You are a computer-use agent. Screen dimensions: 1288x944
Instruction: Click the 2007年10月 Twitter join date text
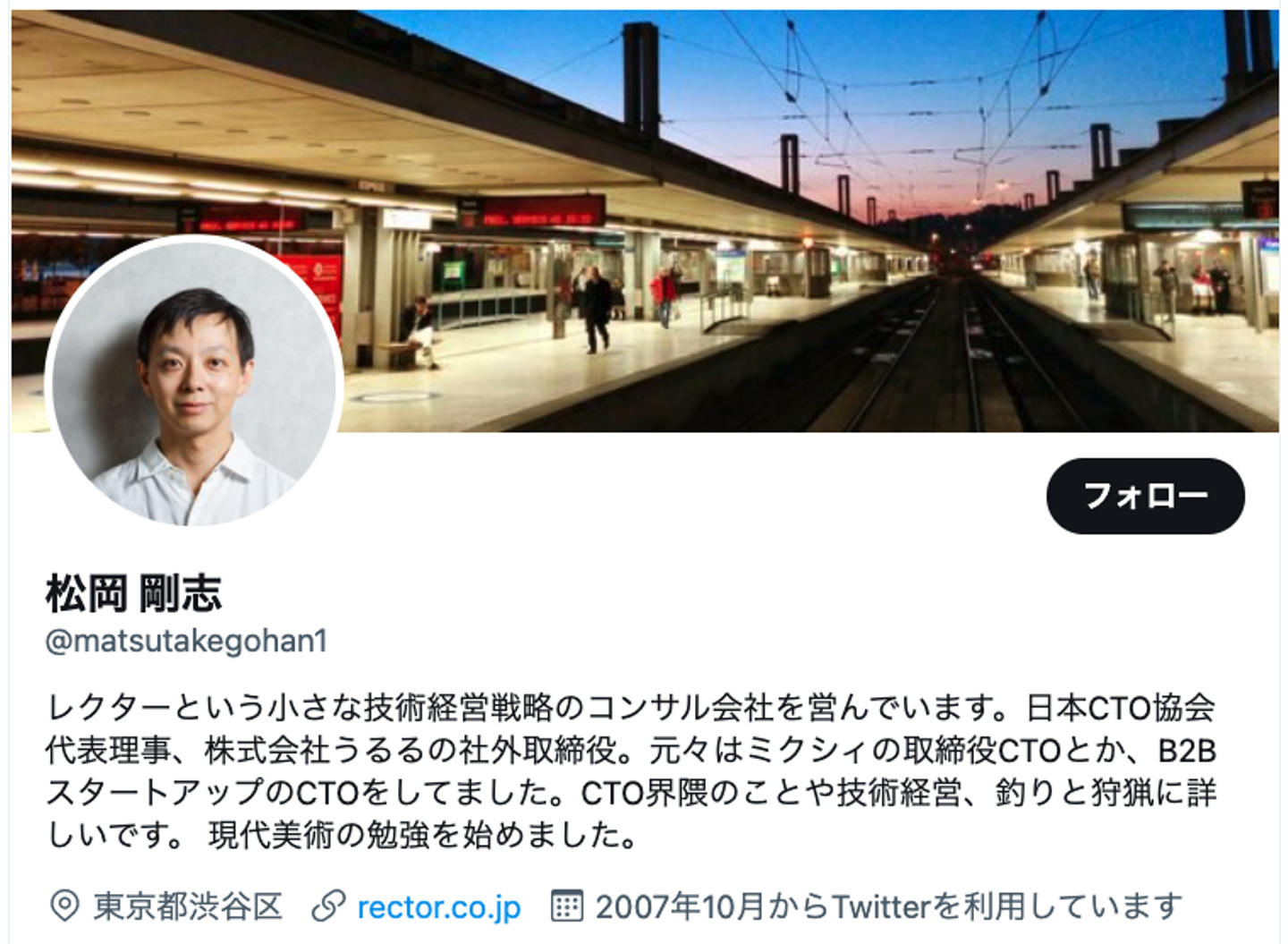pyautogui.click(x=888, y=906)
